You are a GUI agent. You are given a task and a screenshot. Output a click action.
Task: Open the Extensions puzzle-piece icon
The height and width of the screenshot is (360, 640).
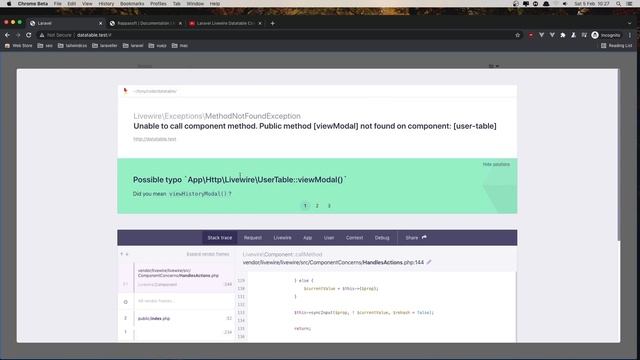click(563, 35)
